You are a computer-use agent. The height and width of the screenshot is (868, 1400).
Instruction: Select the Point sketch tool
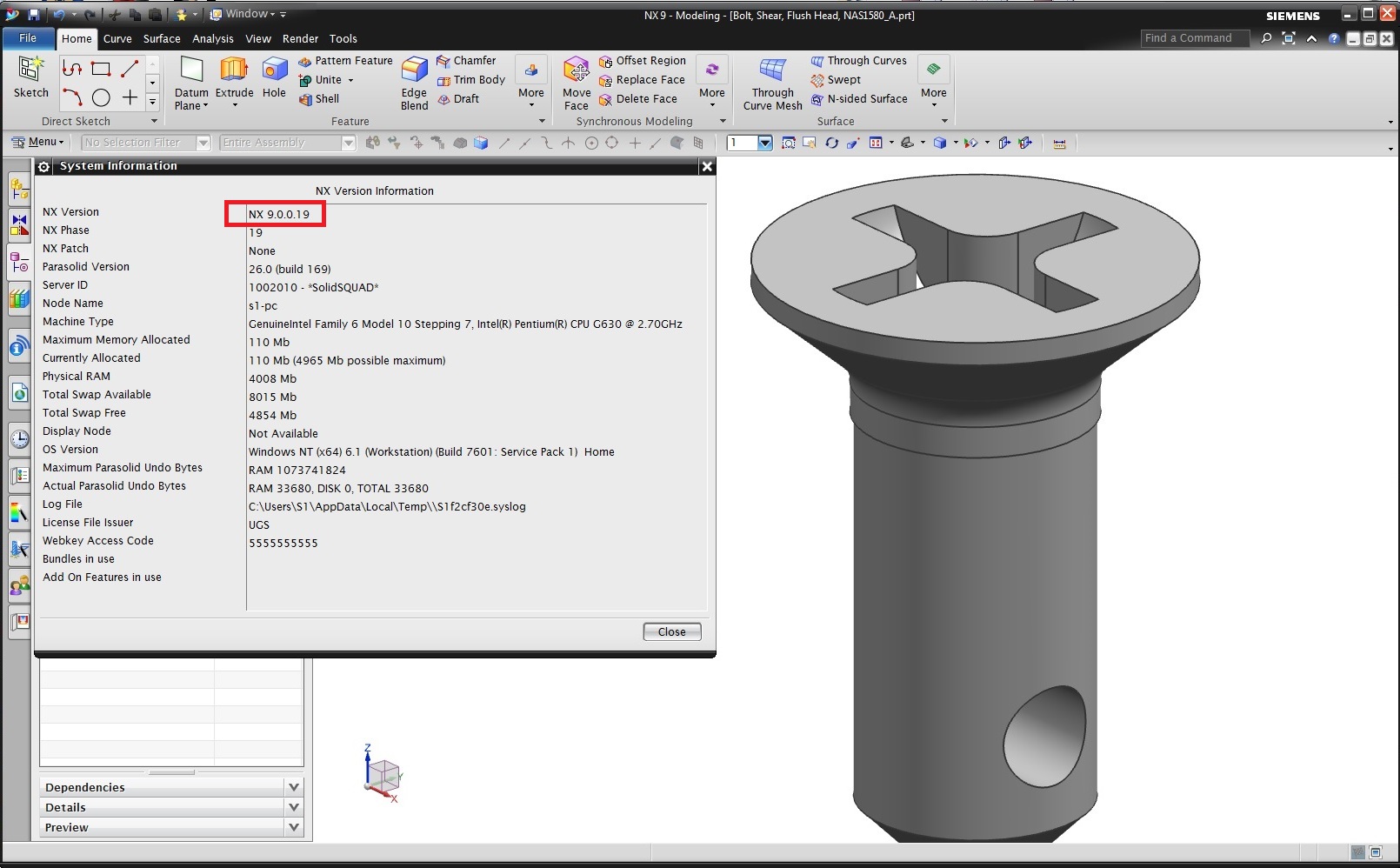coord(130,97)
